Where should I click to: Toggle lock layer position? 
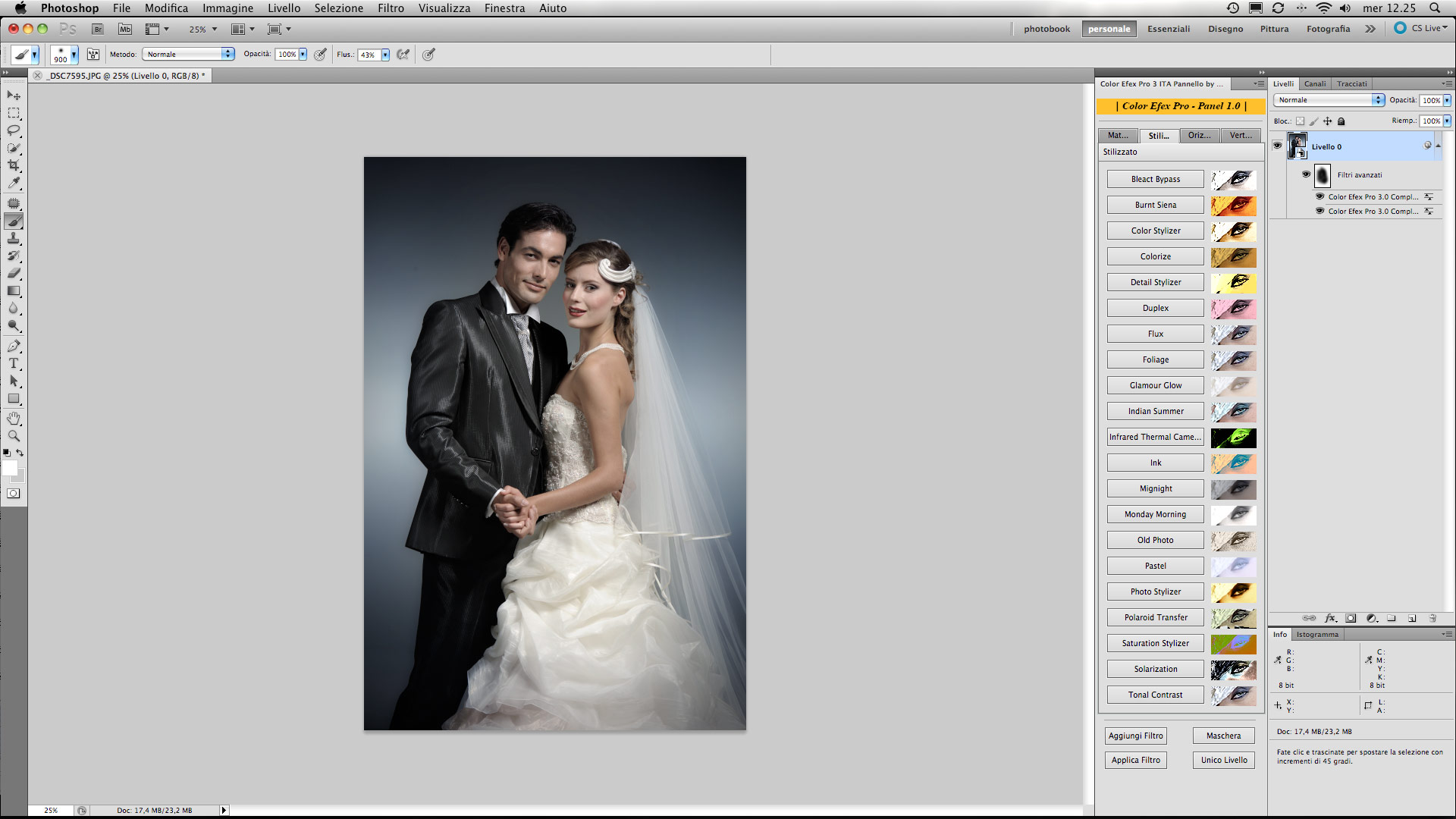coord(1327,121)
